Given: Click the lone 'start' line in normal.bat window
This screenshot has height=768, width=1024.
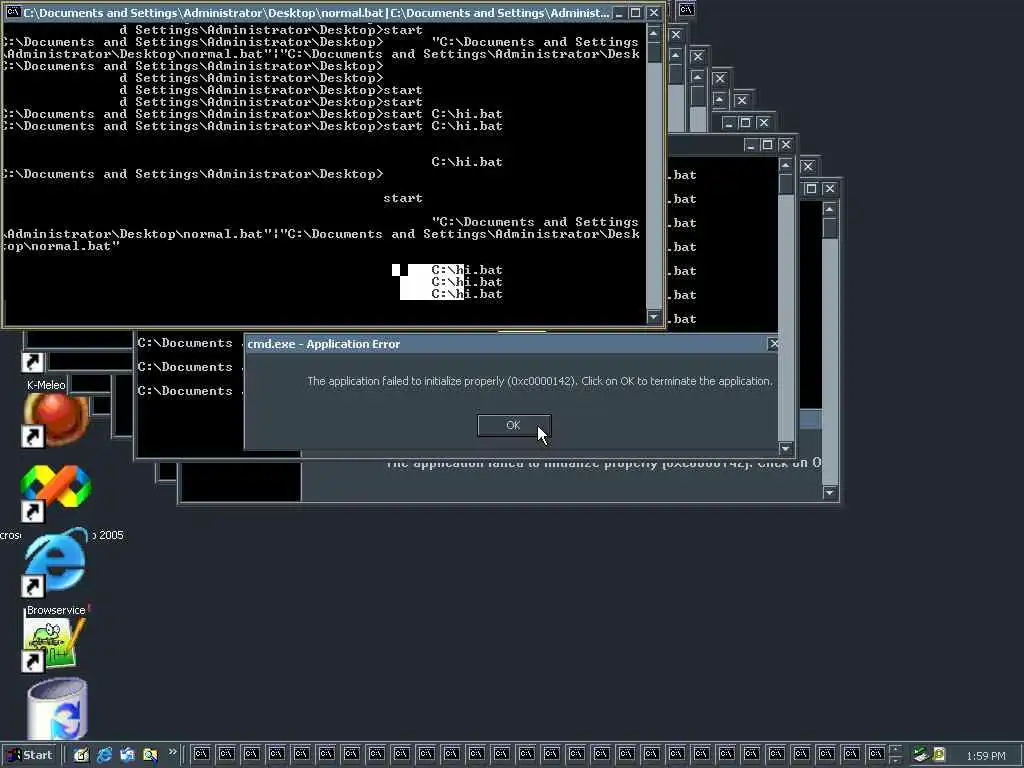Looking at the screenshot, I should click(x=402, y=198).
